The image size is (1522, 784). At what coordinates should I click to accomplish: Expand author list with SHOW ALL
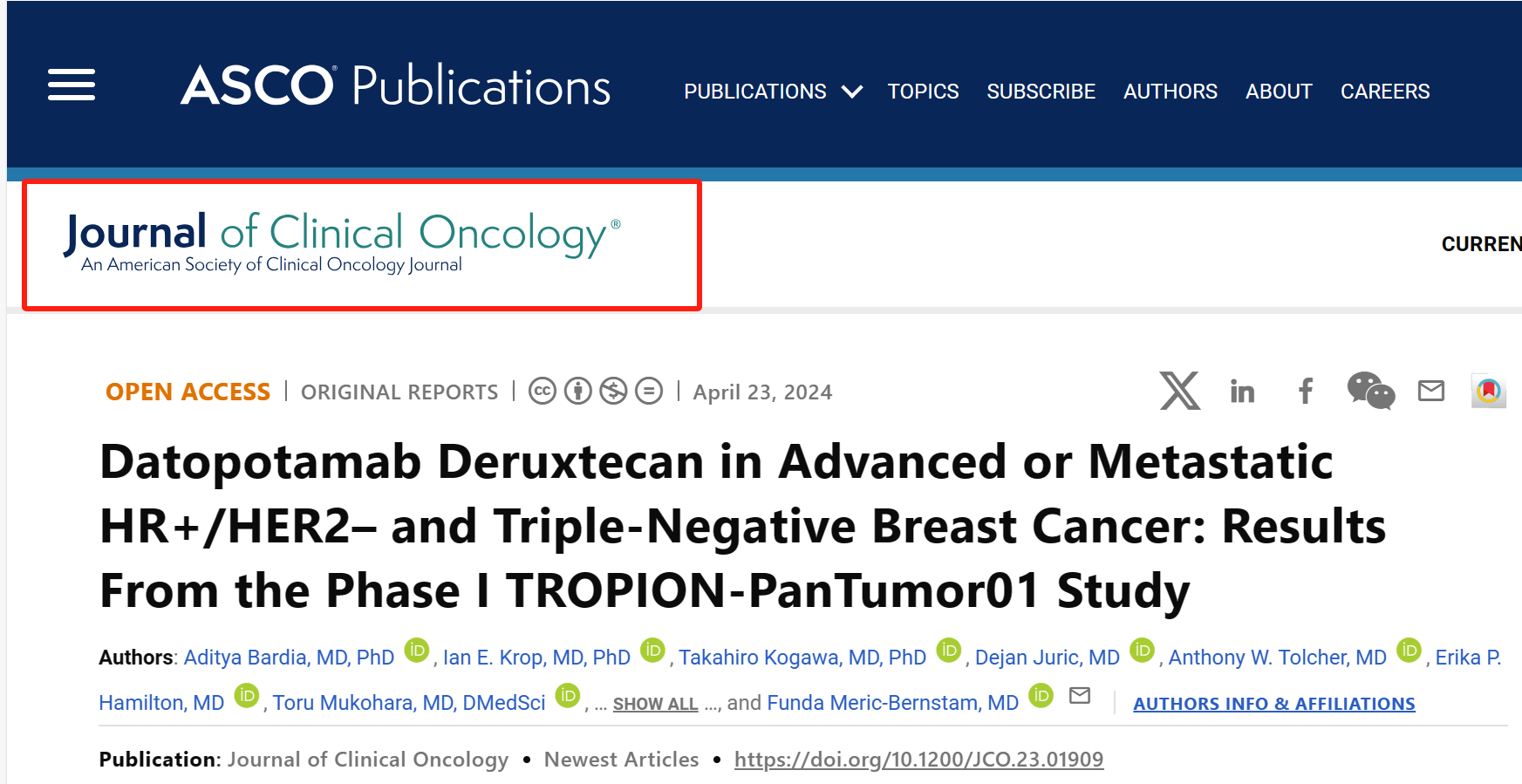click(655, 704)
